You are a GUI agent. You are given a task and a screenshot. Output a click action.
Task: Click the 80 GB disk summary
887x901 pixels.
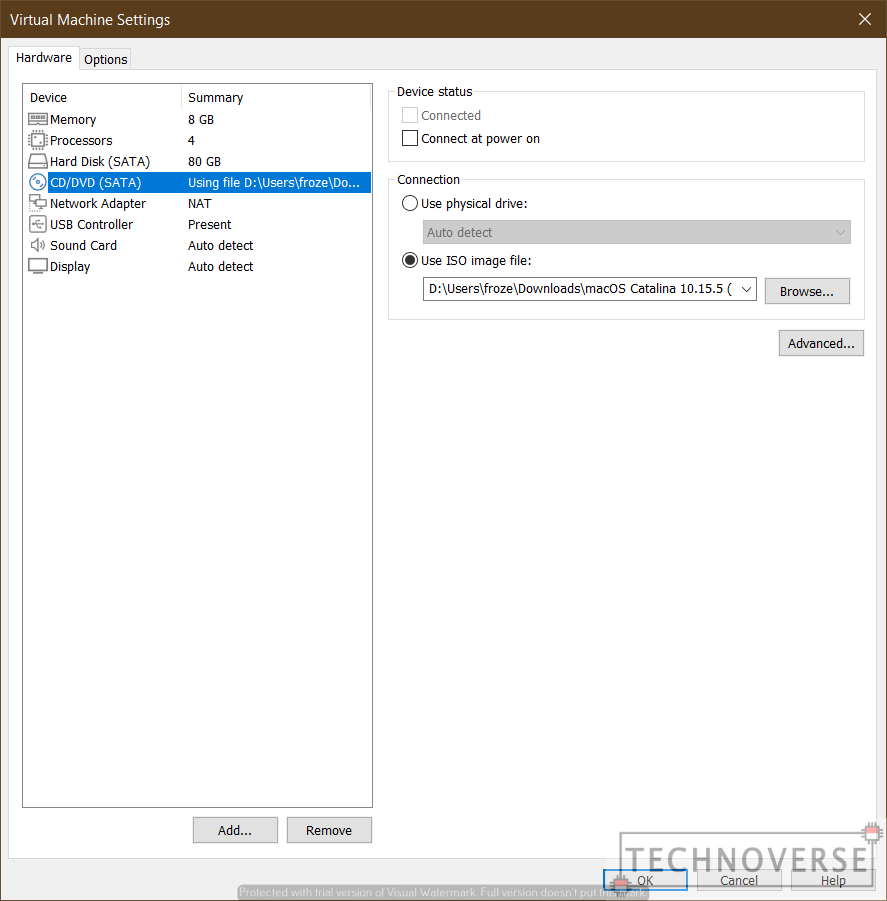(205, 161)
